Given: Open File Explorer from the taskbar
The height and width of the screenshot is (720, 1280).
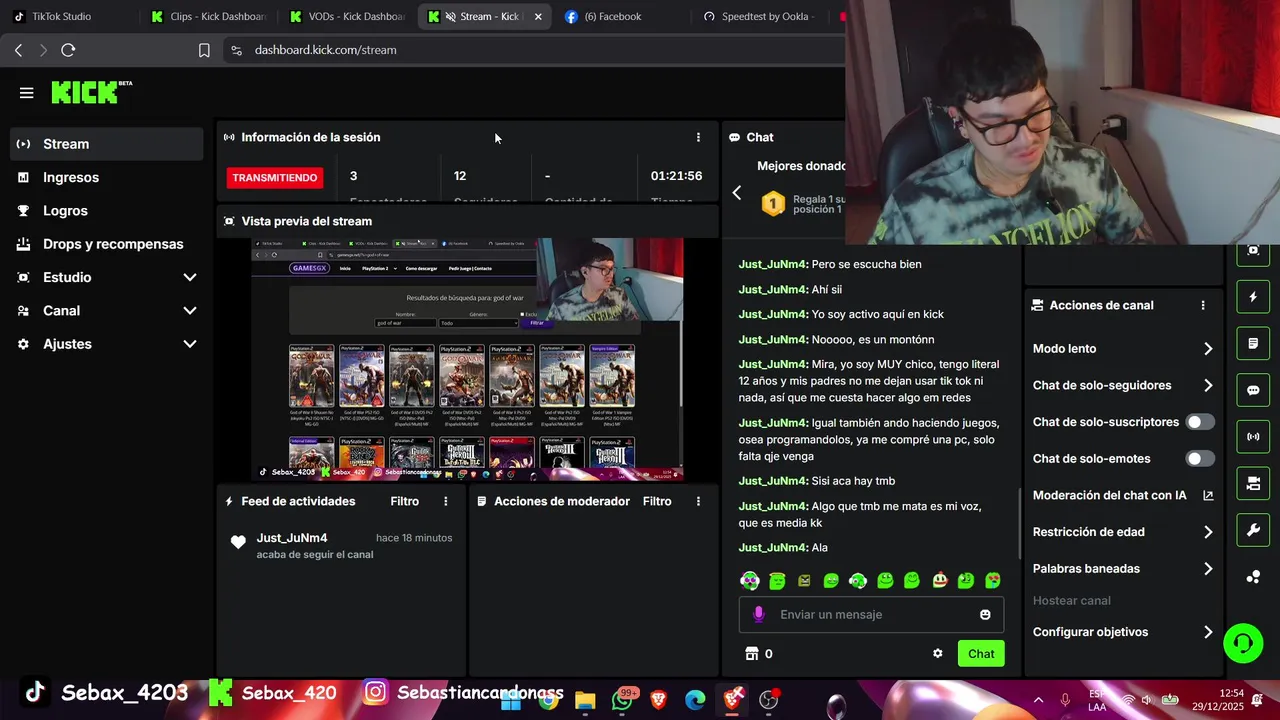Looking at the screenshot, I should [x=585, y=700].
